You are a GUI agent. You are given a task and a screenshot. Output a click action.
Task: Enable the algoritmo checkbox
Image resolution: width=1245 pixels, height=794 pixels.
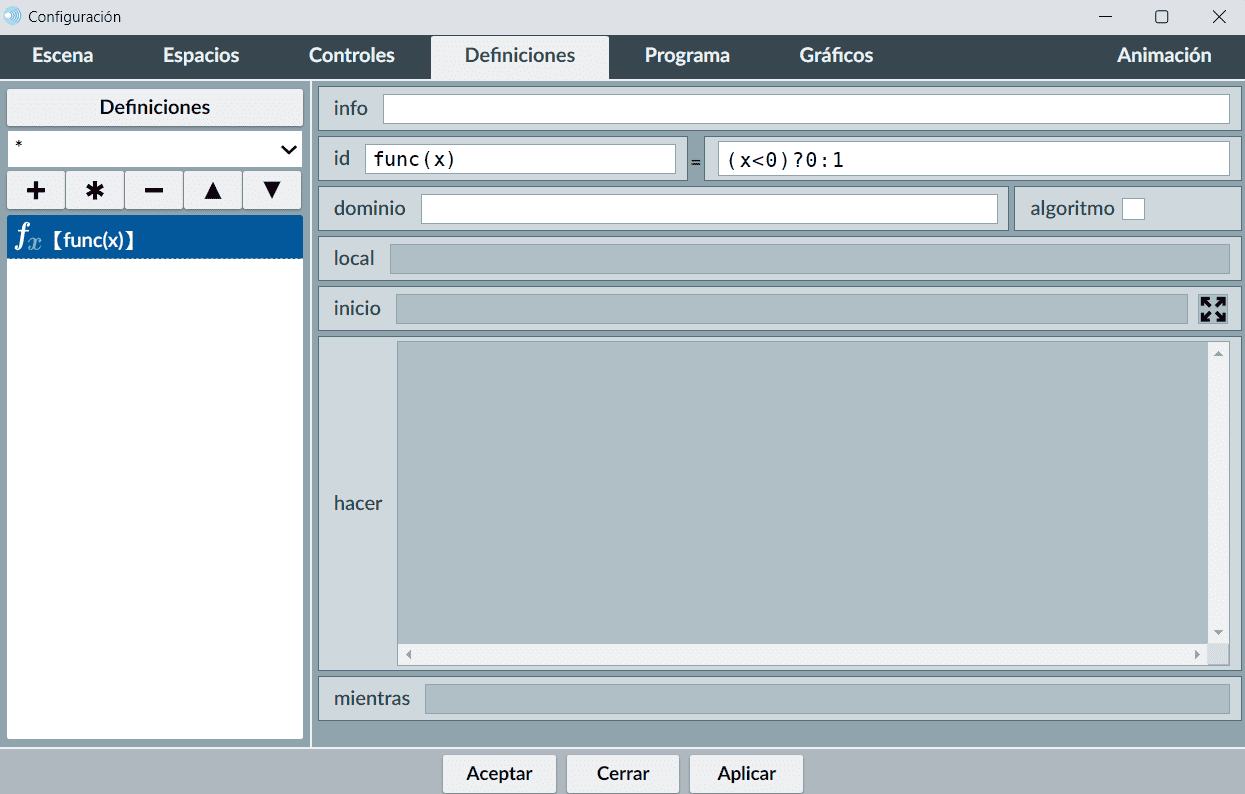click(x=1133, y=208)
